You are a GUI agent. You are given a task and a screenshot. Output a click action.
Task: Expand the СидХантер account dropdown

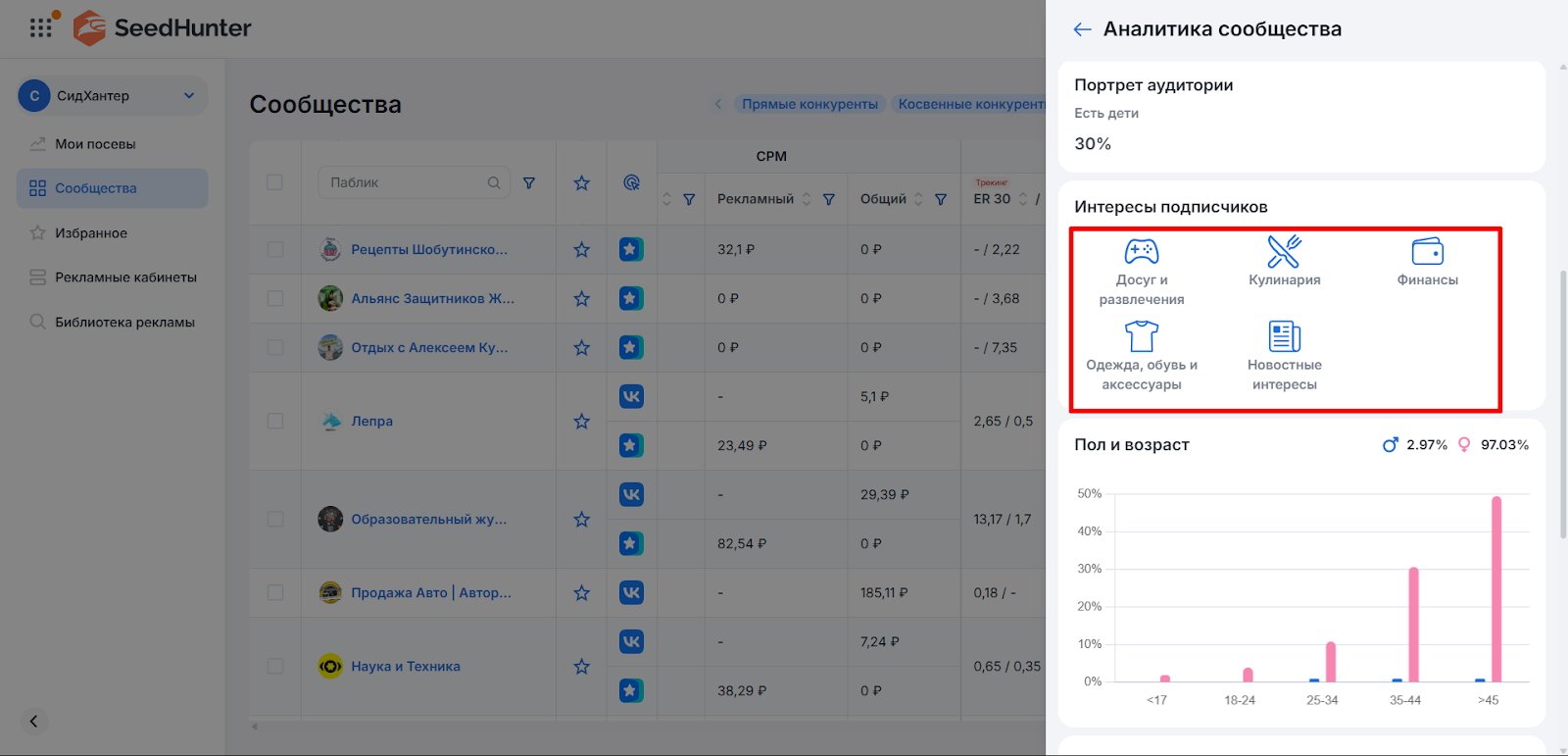[189, 96]
